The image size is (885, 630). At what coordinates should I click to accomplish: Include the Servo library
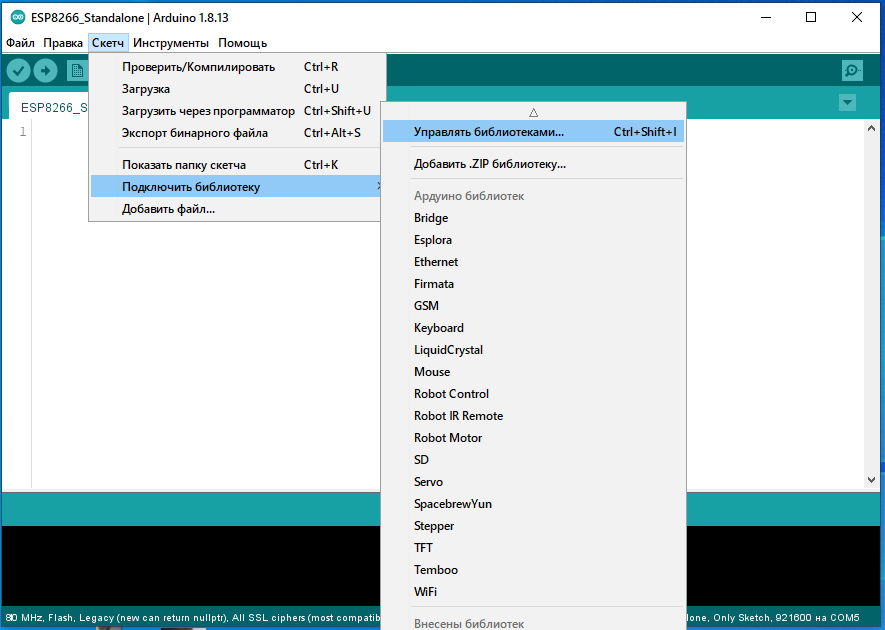click(428, 482)
